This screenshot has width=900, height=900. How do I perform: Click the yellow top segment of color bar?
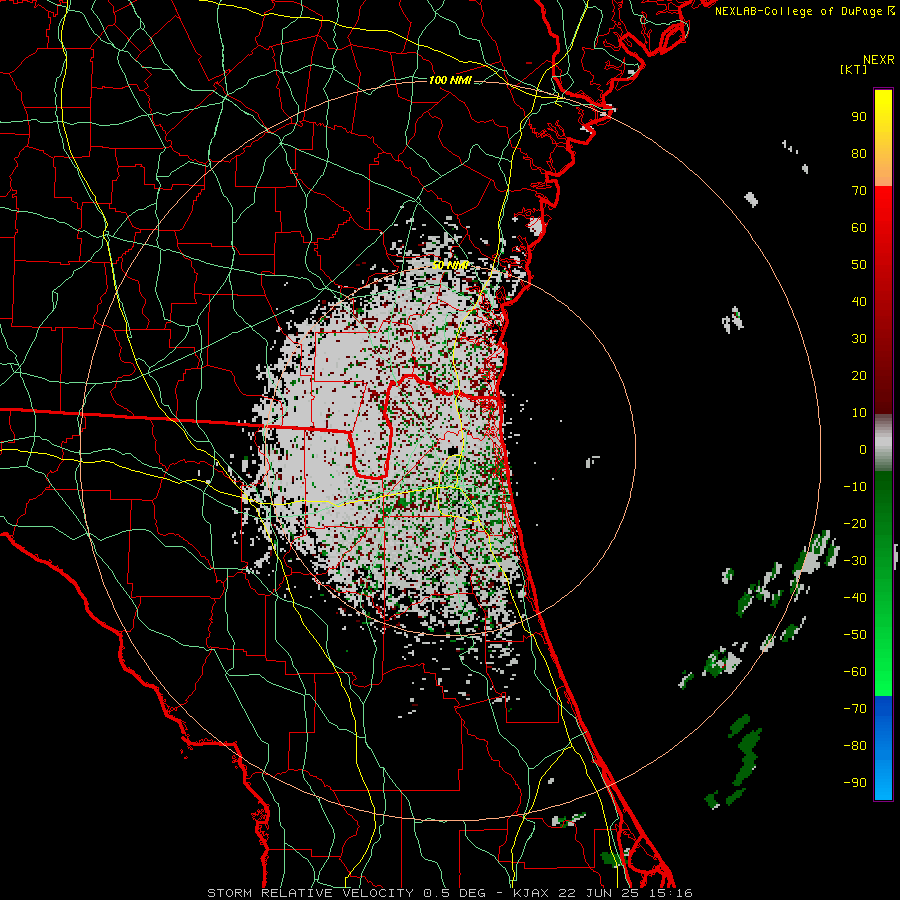883,138
